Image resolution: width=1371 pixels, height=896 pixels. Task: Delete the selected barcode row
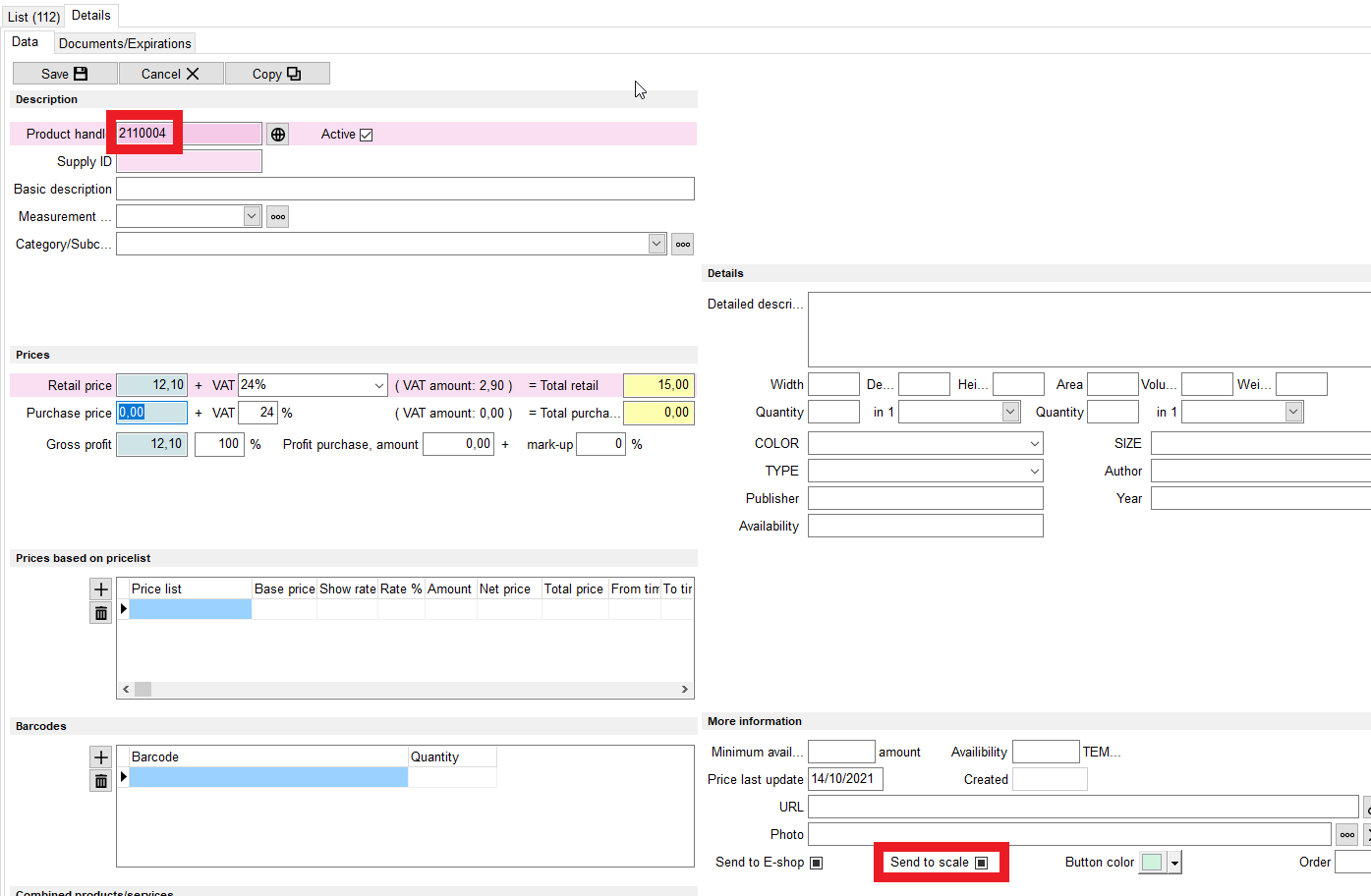[100, 781]
